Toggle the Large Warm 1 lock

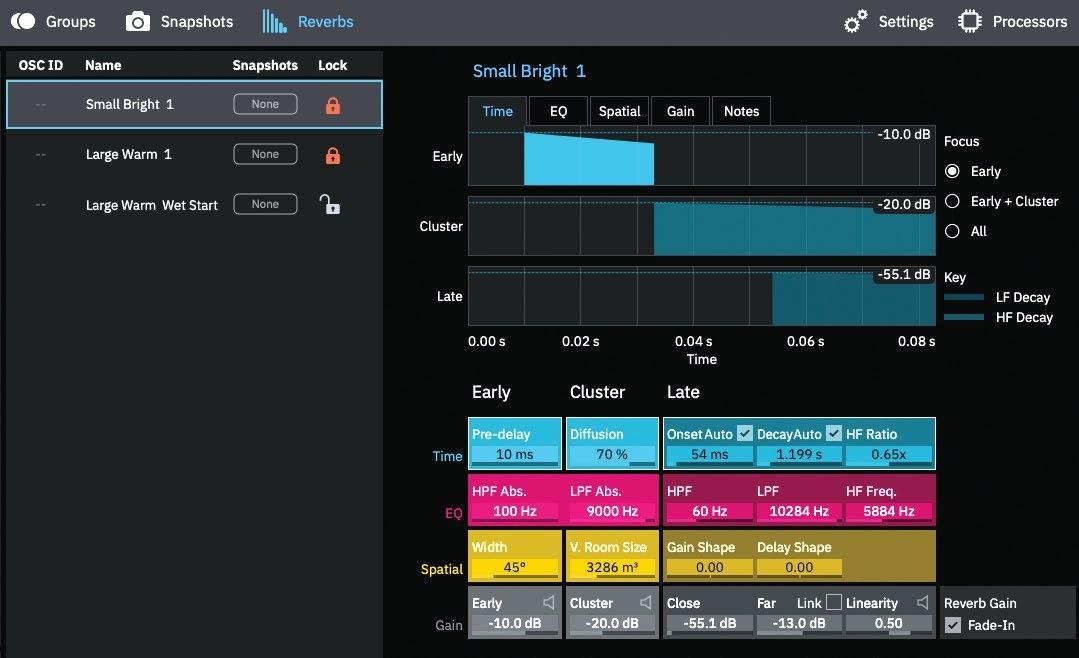coord(332,155)
